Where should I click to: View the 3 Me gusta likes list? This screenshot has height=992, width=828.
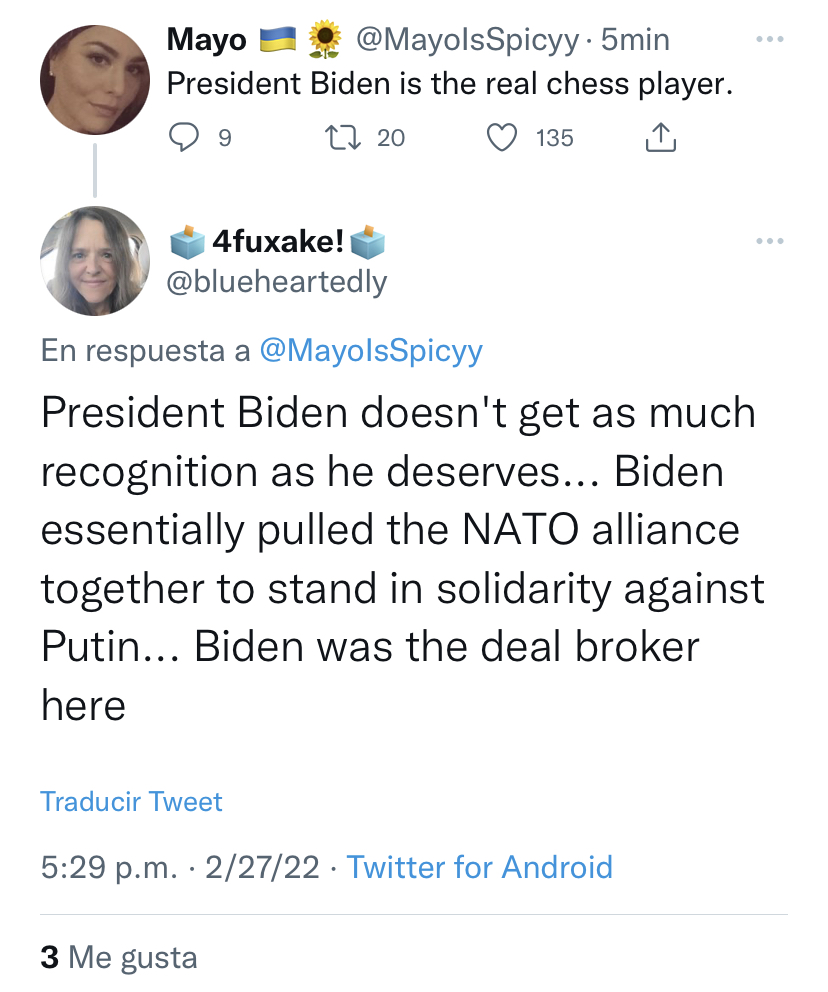pos(119,957)
